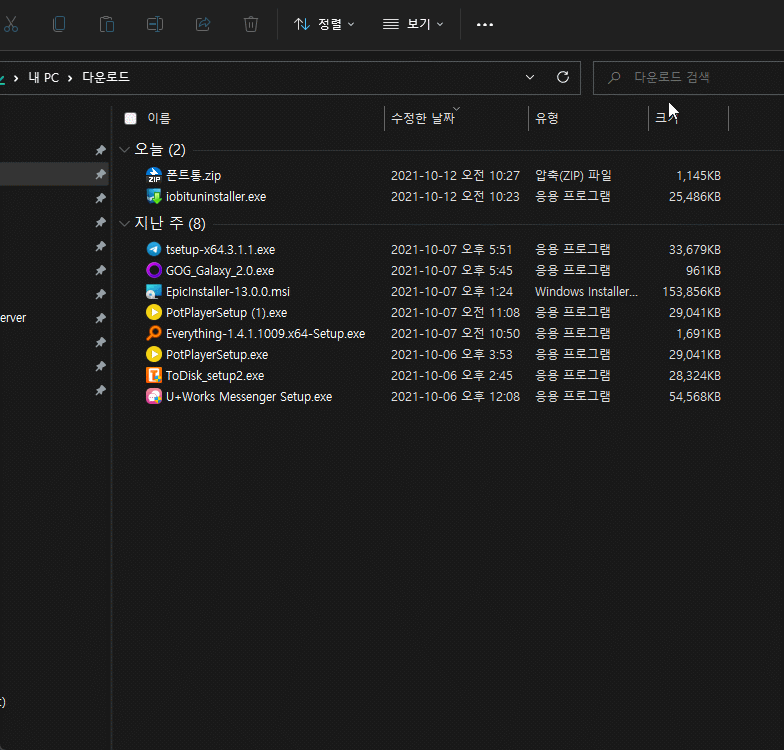Collapse the 오늘 (2) group

124,149
